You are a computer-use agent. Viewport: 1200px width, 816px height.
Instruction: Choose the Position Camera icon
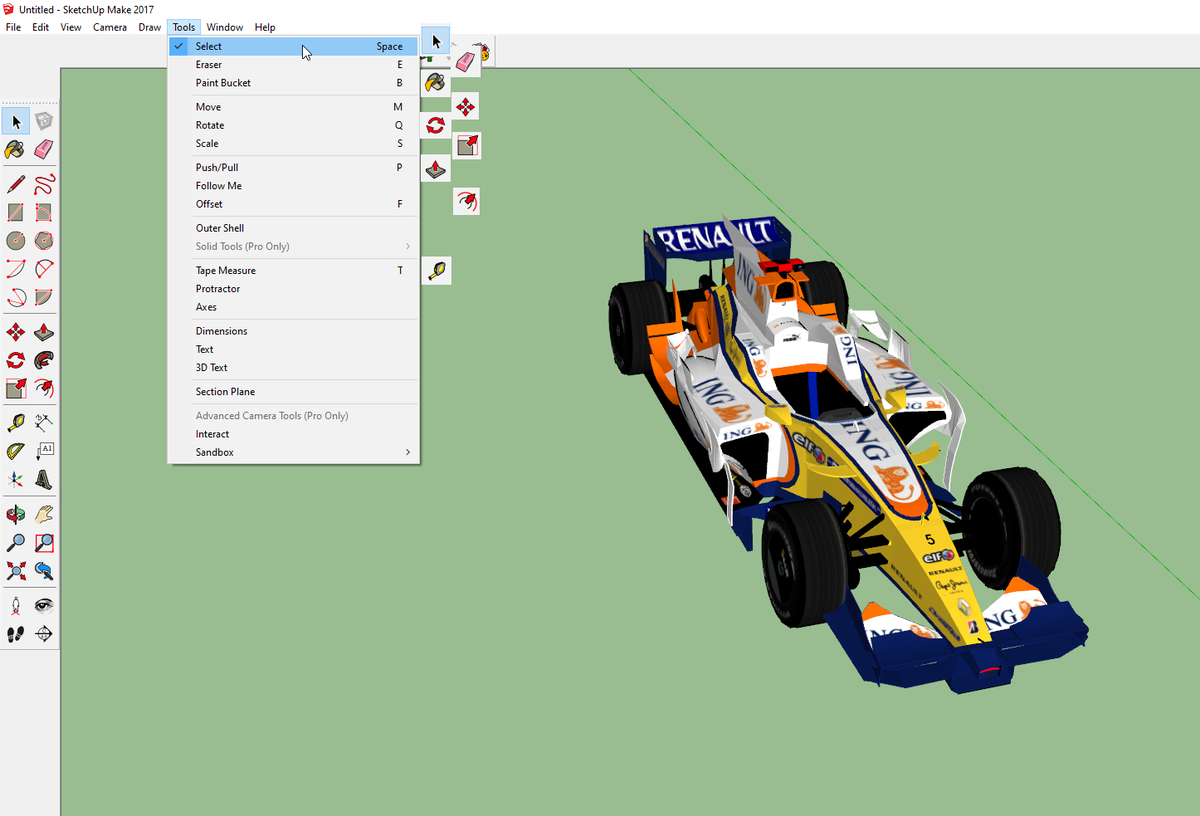click(16, 606)
